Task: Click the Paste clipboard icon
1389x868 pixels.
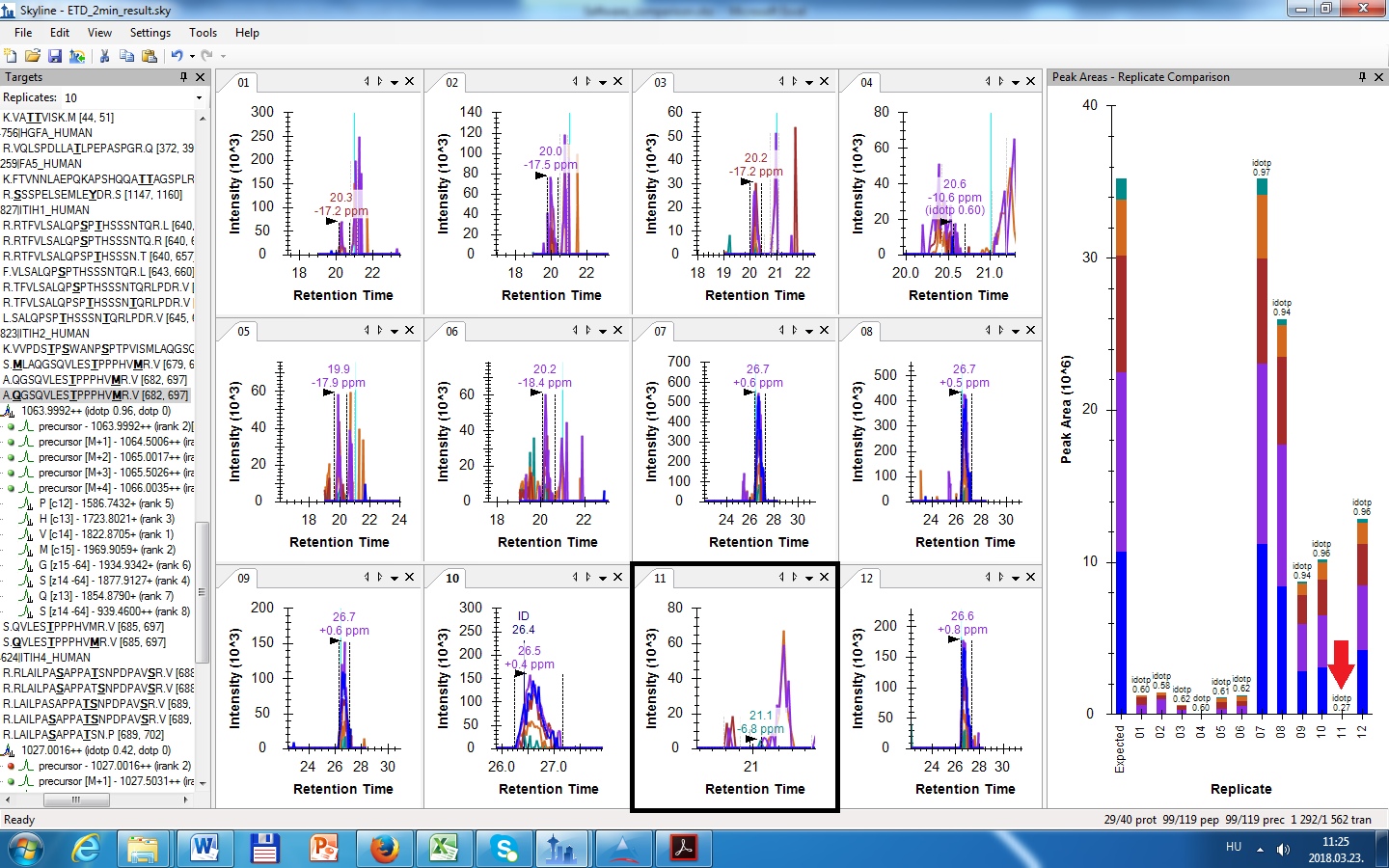Action: click(x=150, y=56)
